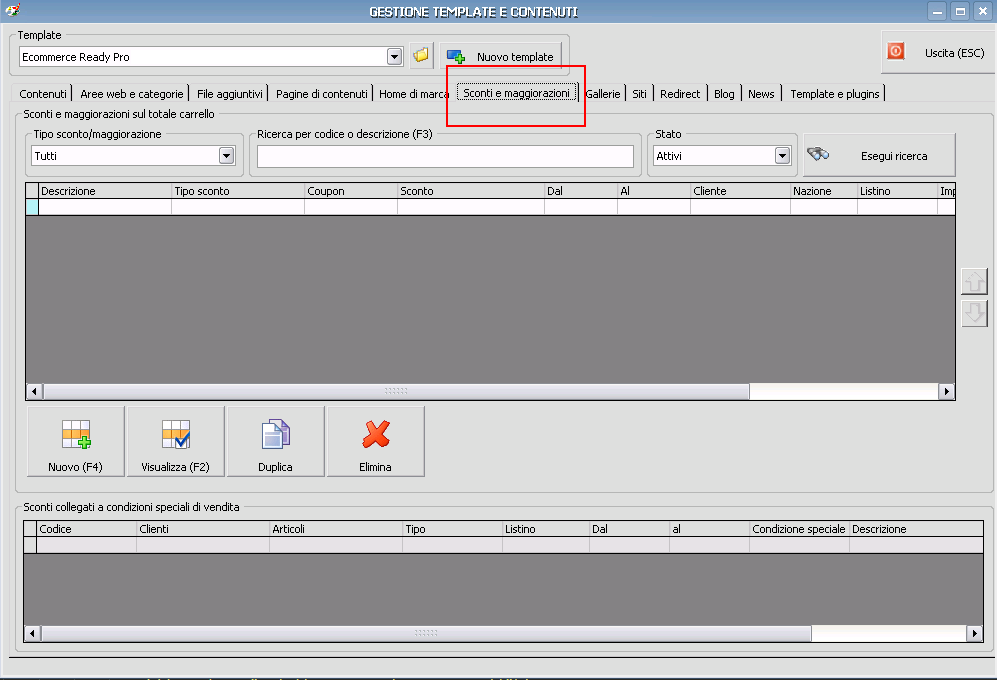997x680 pixels.
Task: Click the Clienti column header
Action: point(203,529)
